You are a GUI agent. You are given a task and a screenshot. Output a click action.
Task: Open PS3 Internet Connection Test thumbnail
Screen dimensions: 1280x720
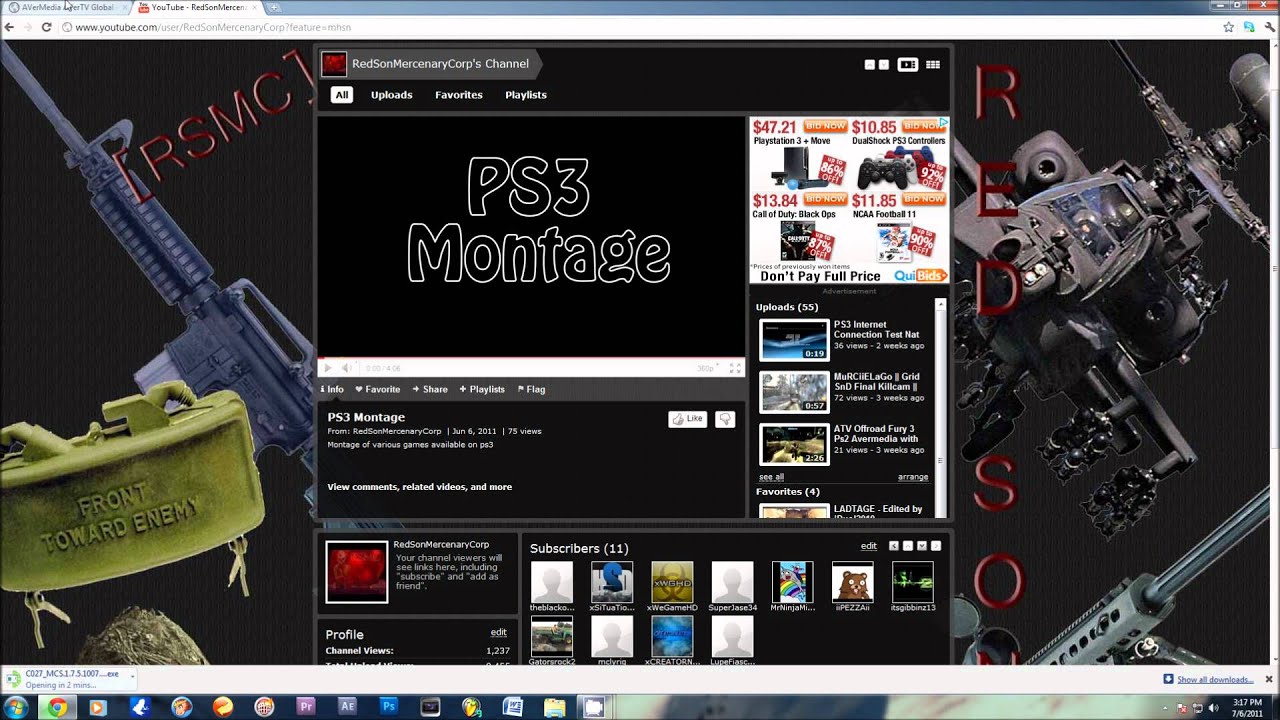click(x=794, y=340)
